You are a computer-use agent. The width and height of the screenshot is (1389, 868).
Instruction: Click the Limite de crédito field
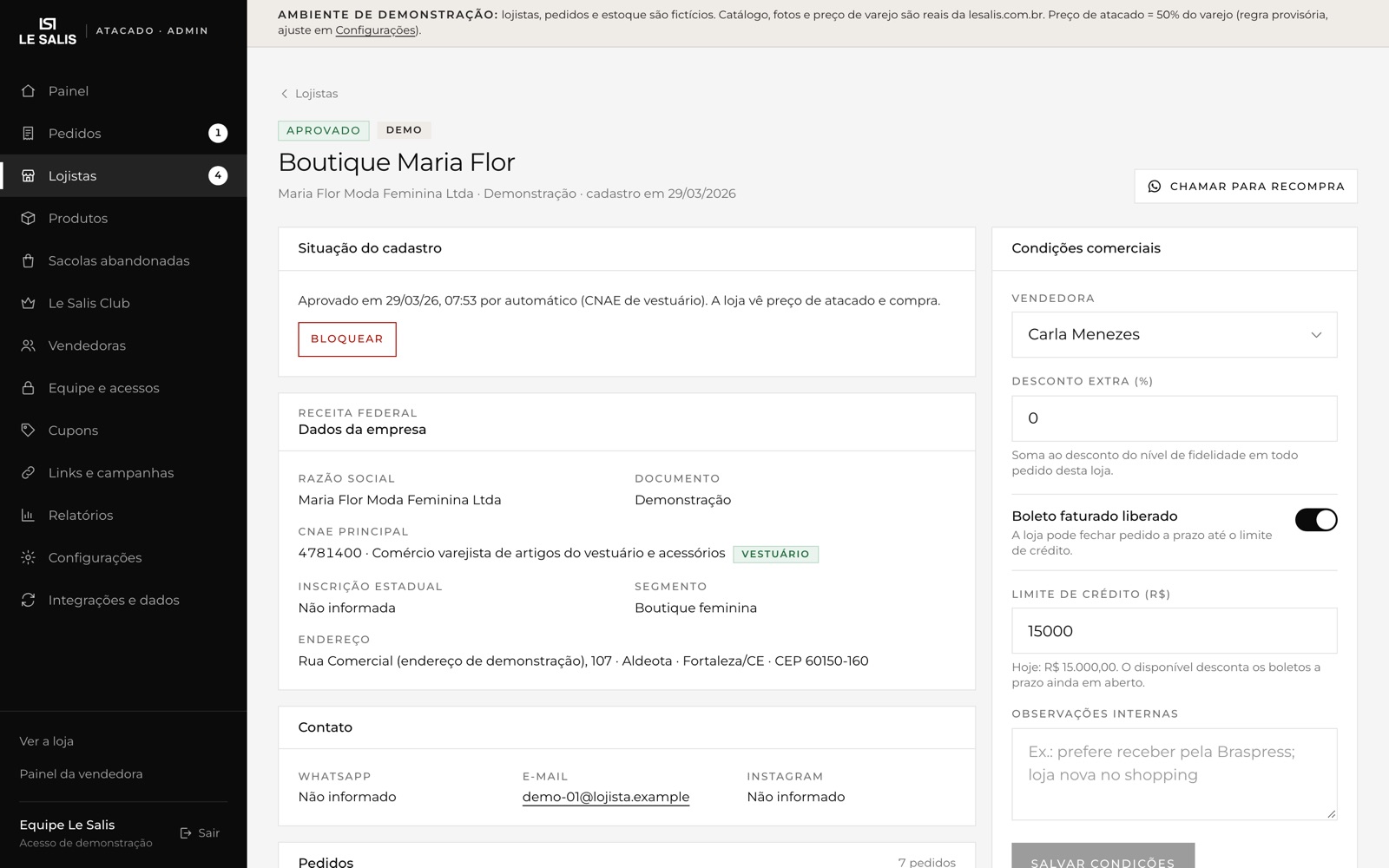pyautogui.click(x=1174, y=631)
